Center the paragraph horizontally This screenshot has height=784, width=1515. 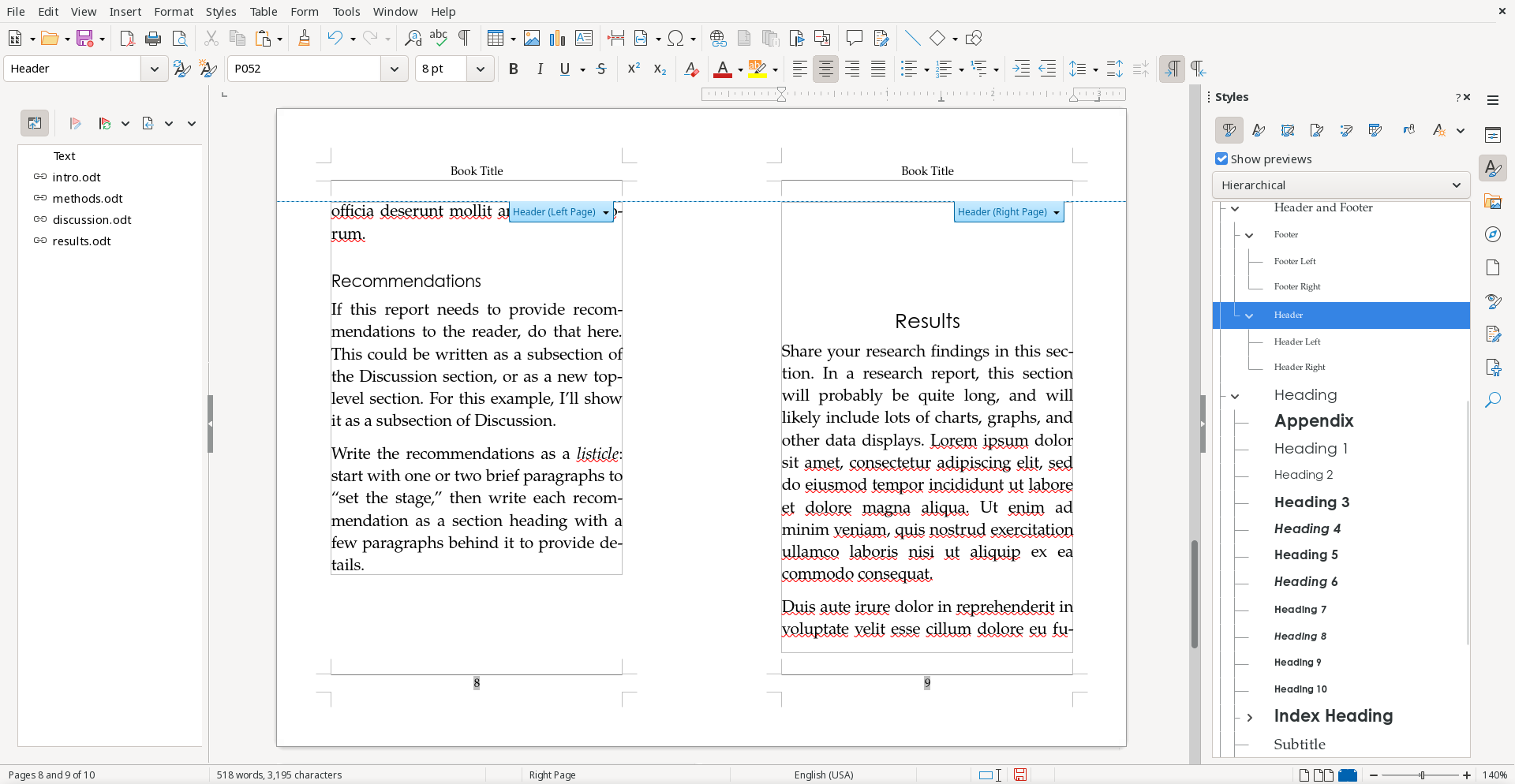(826, 69)
